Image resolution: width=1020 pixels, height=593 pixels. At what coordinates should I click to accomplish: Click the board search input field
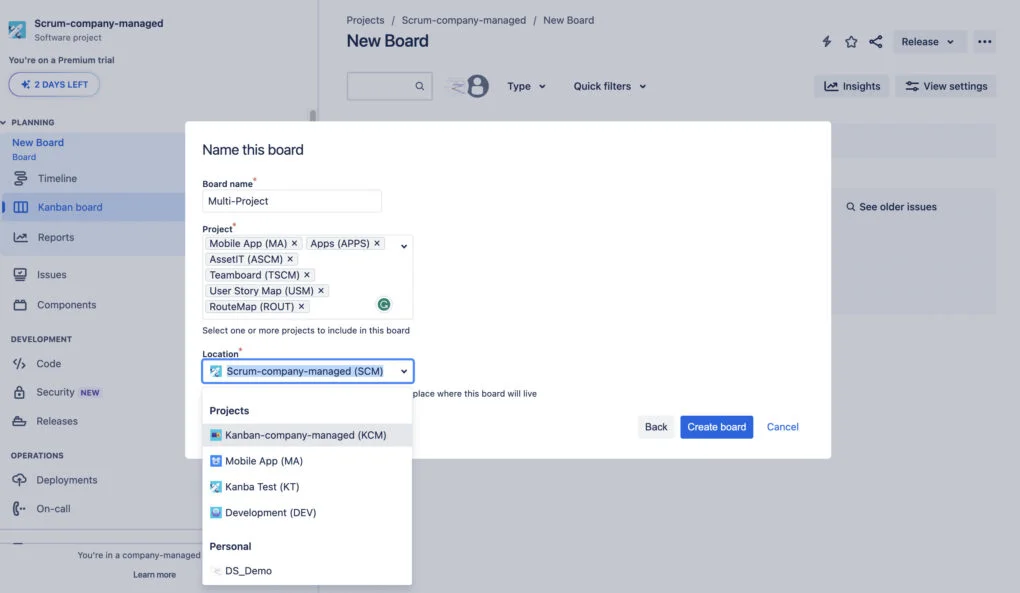(x=389, y=86)
